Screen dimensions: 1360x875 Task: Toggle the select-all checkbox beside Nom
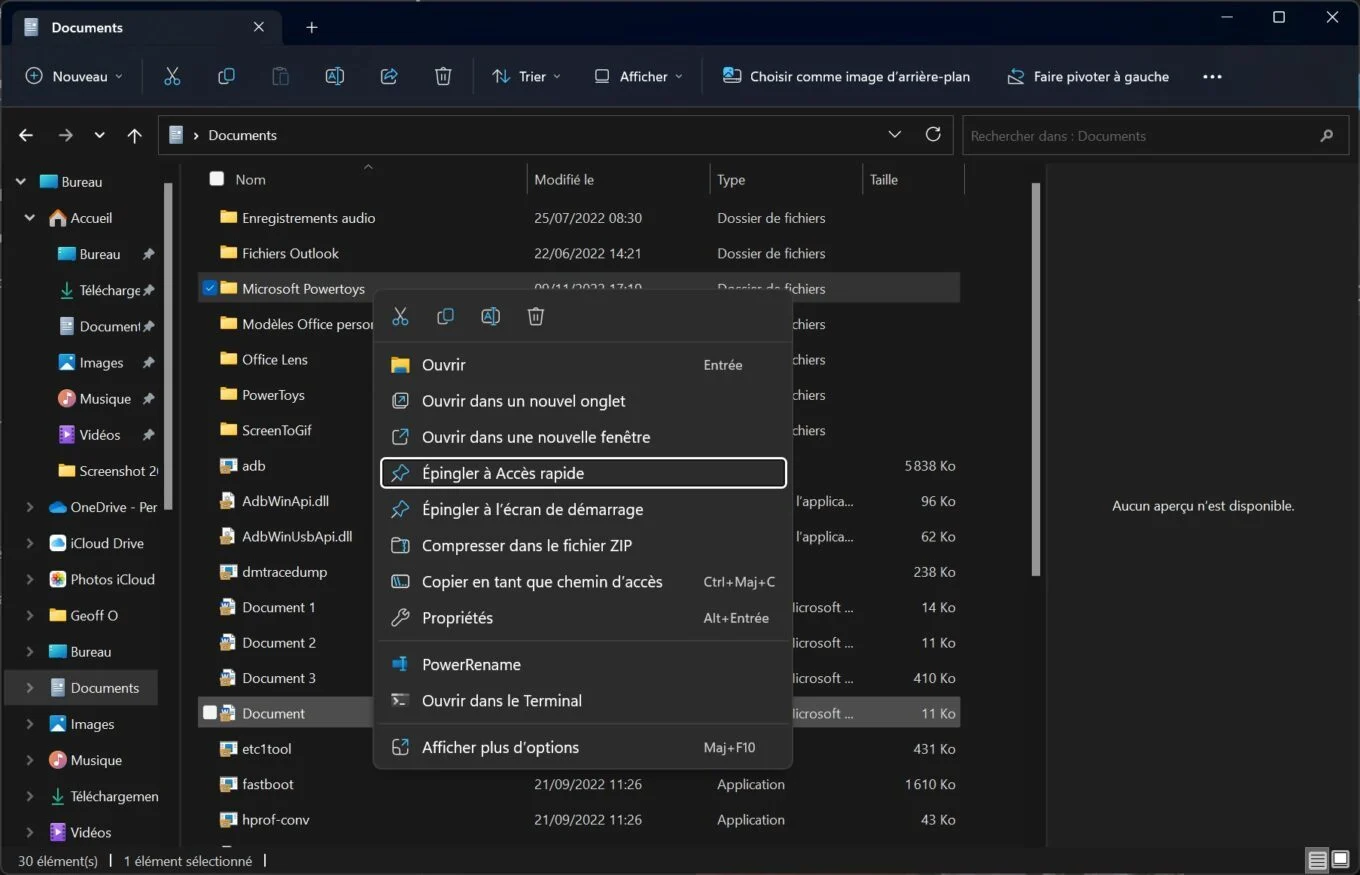pyautogui.click(x=217, y=179)
